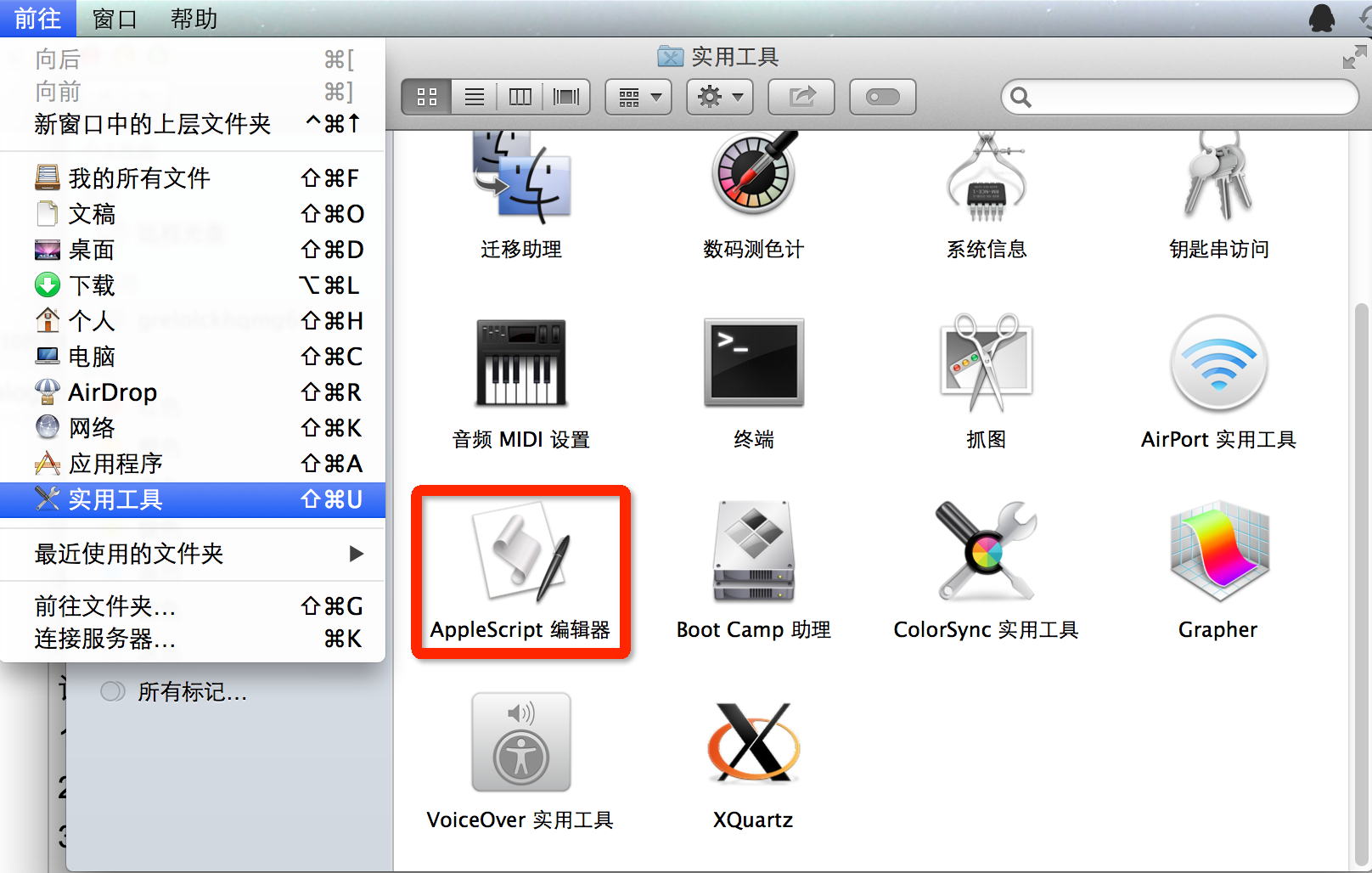1372x873 pixels.
Task: Open the 帮助 (Help) menu
Action: 194,18
